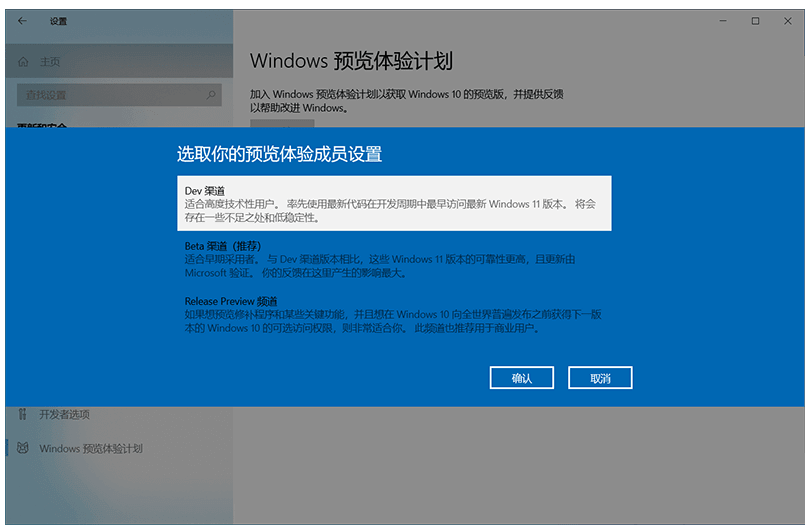Open 开发者选项 text in the sidebar

pos(64,415)
